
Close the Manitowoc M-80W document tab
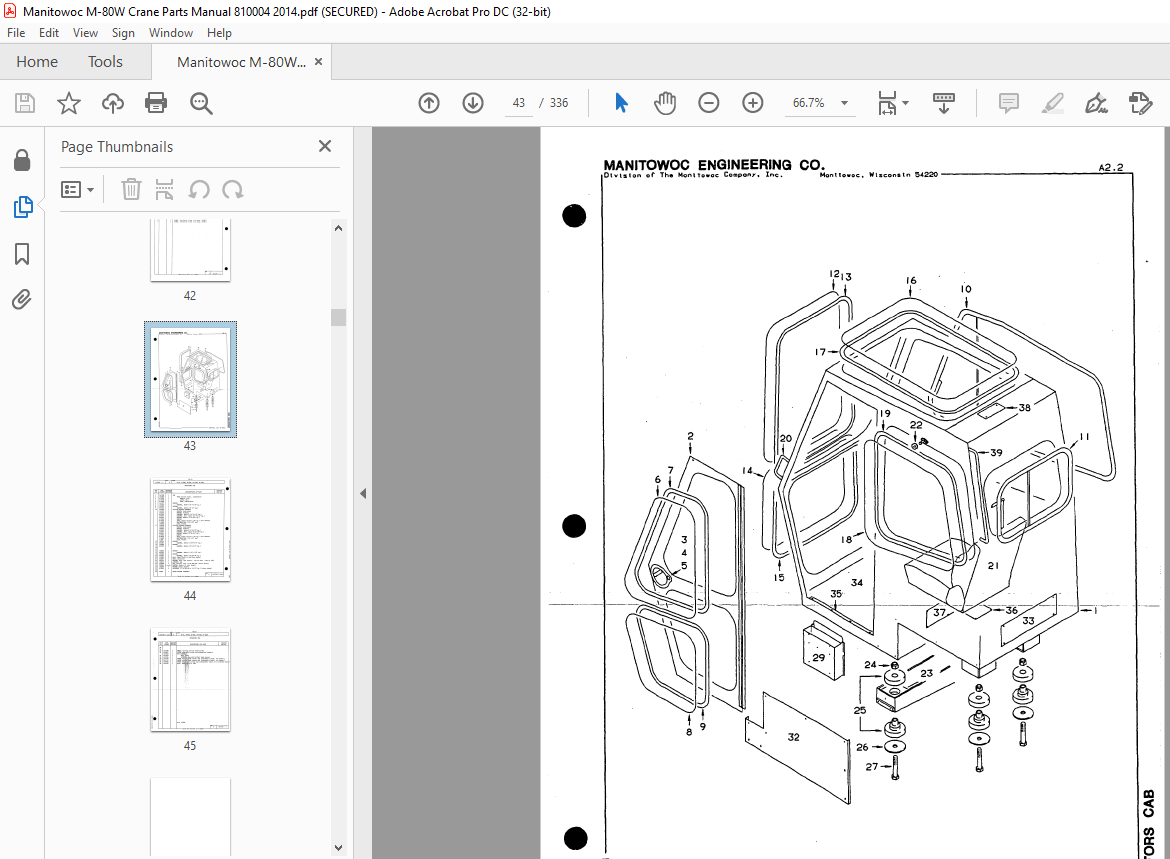point(319,62)
